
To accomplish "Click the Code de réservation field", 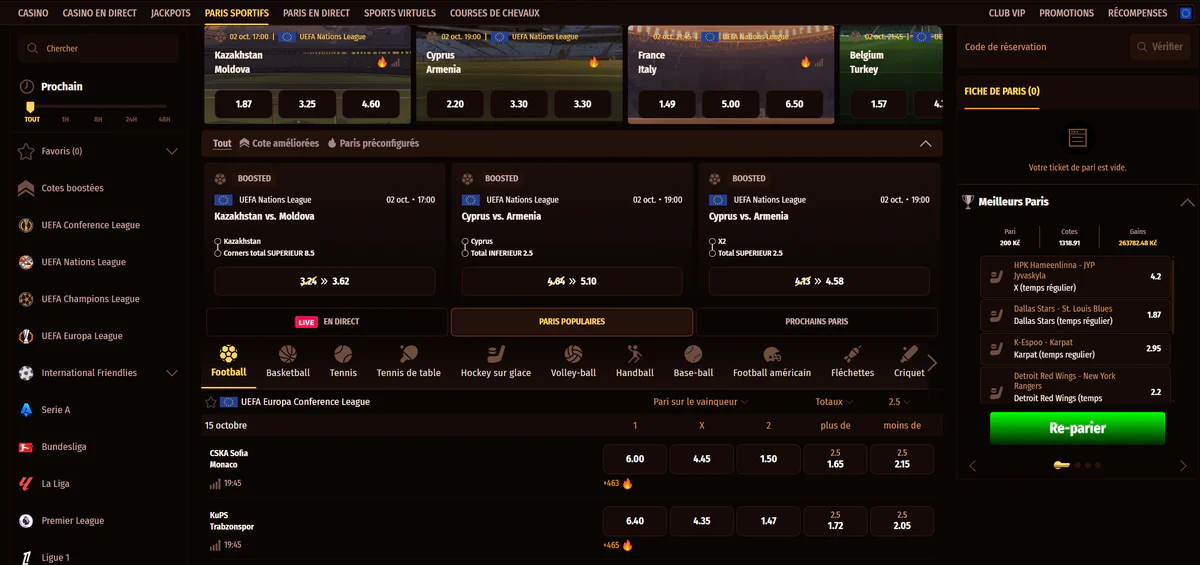I will 1043,47.
